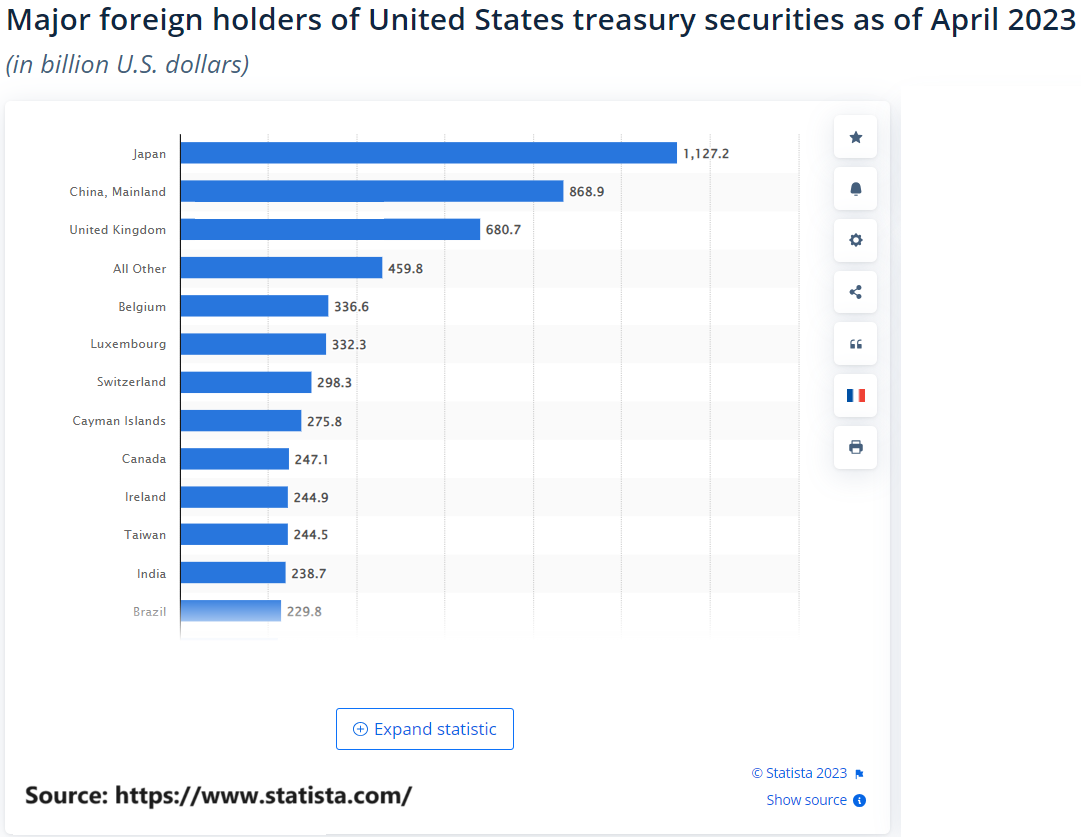The height and width of the screenshot is (837, 1081).
Task: Select the China, Mainland bar
Action: click(x=372, y=191)
